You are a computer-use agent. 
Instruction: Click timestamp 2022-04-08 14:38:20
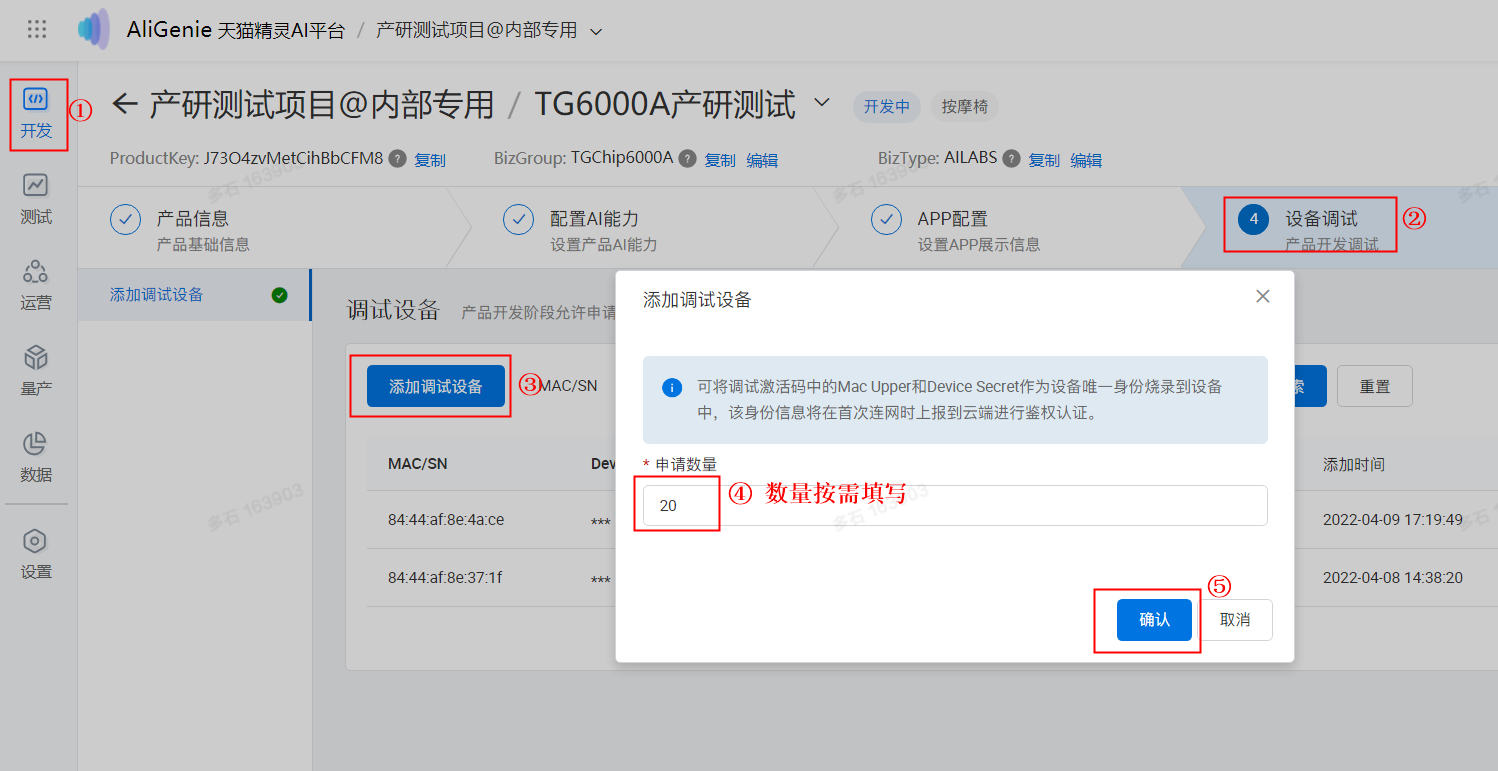pyautogui.click(x=1393, y=578)
